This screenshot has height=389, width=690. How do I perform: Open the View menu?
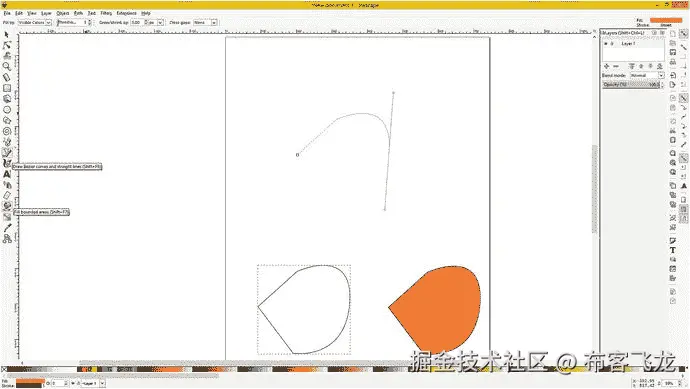point(32,13)
